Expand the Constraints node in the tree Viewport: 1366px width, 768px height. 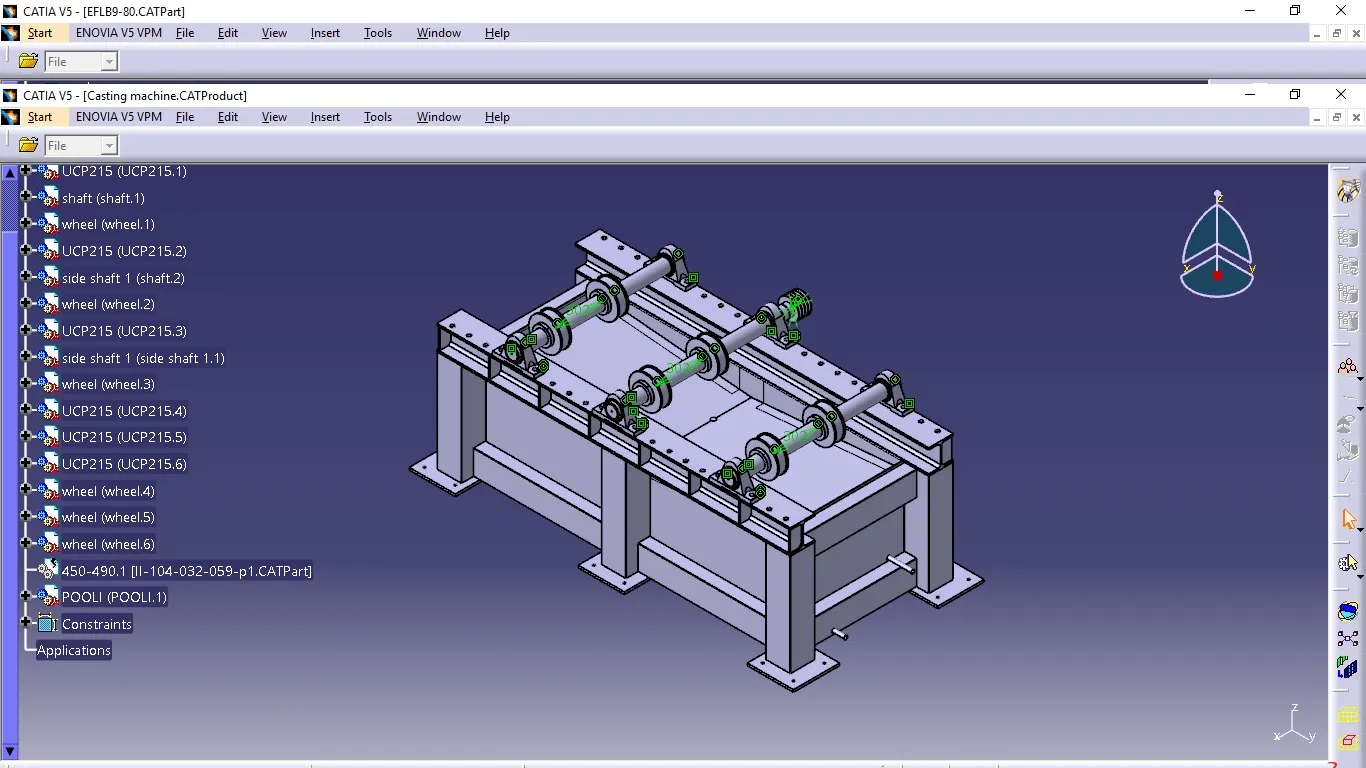[26, 622]
